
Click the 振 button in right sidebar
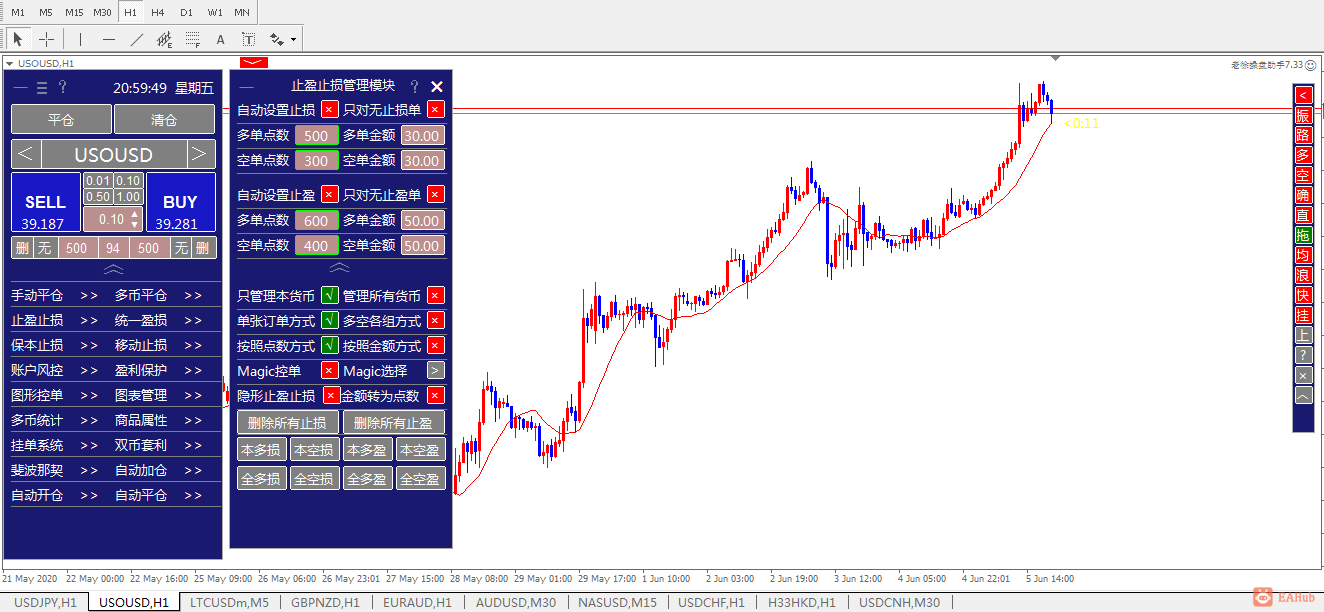[x=1303, y=114]
